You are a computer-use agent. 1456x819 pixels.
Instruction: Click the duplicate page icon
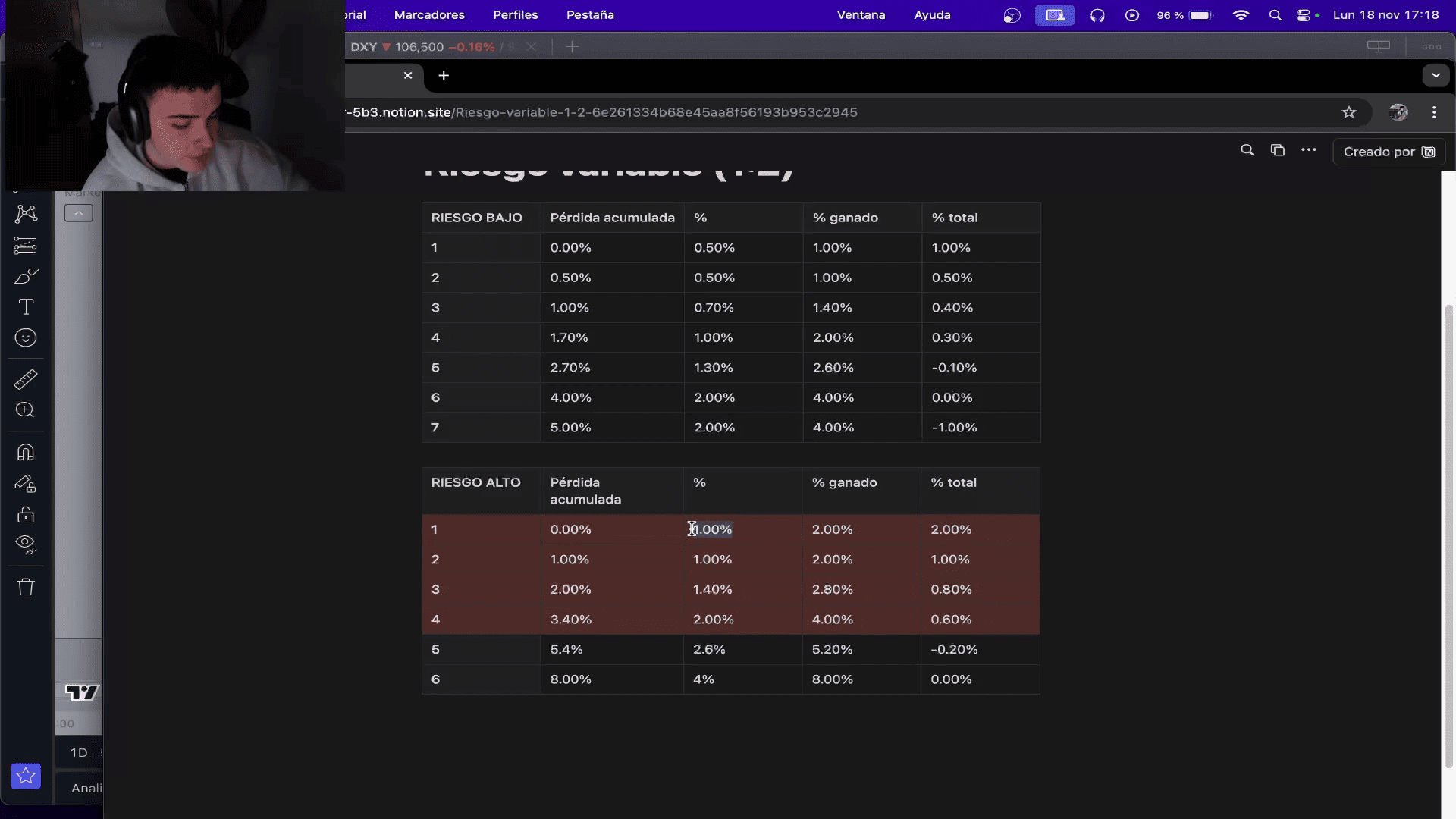[1278, 150]
